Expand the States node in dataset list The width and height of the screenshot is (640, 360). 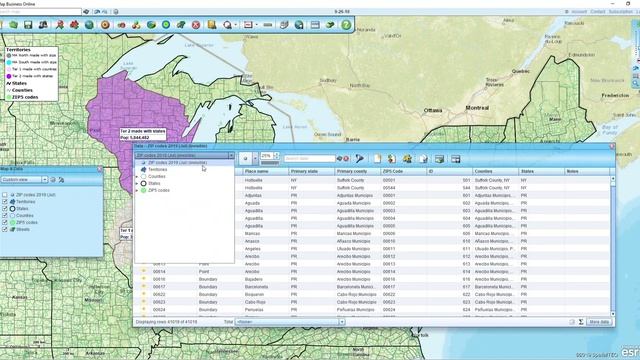click(137, 184)
